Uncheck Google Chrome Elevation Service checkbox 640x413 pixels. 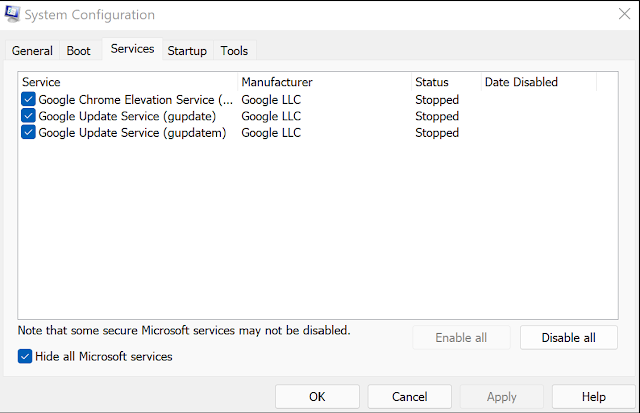pyautogui.click(x=28, y=100)
